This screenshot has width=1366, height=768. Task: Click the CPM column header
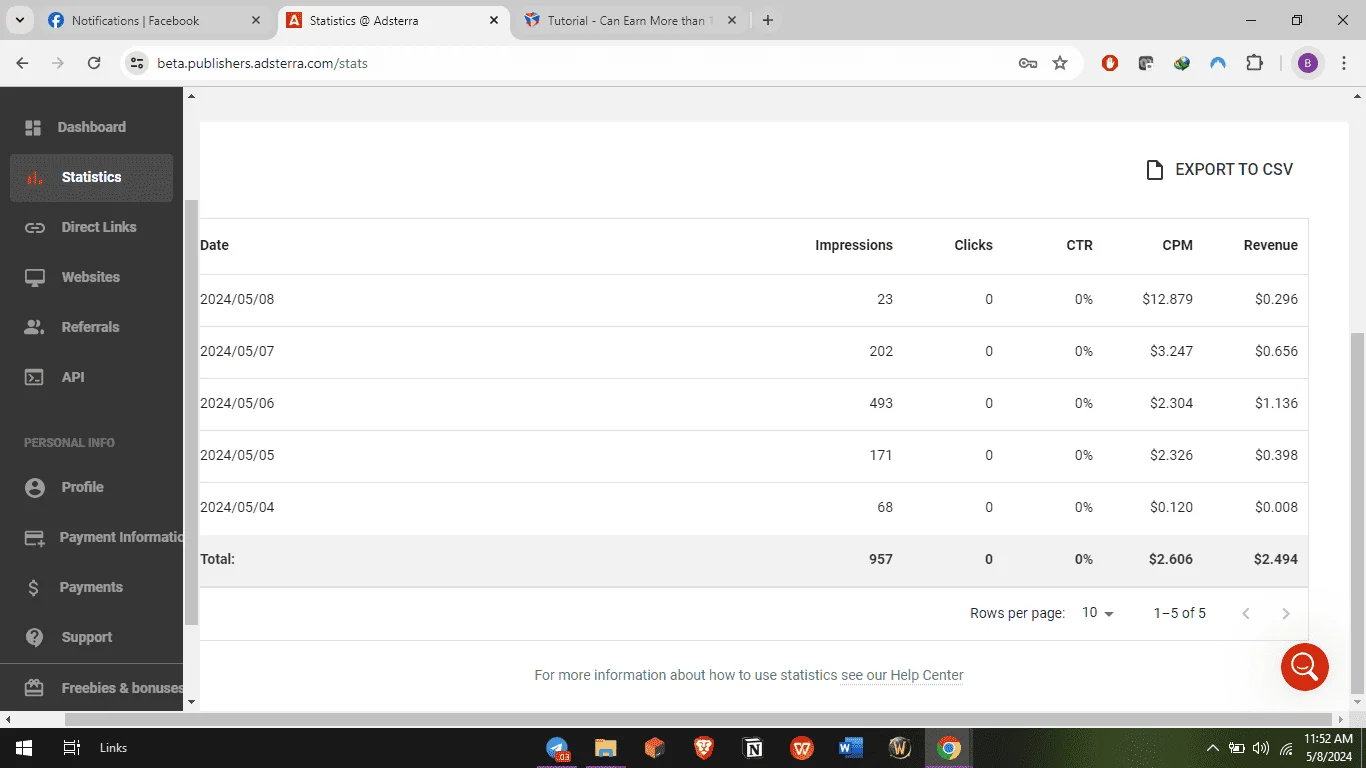pos(1177,245)
